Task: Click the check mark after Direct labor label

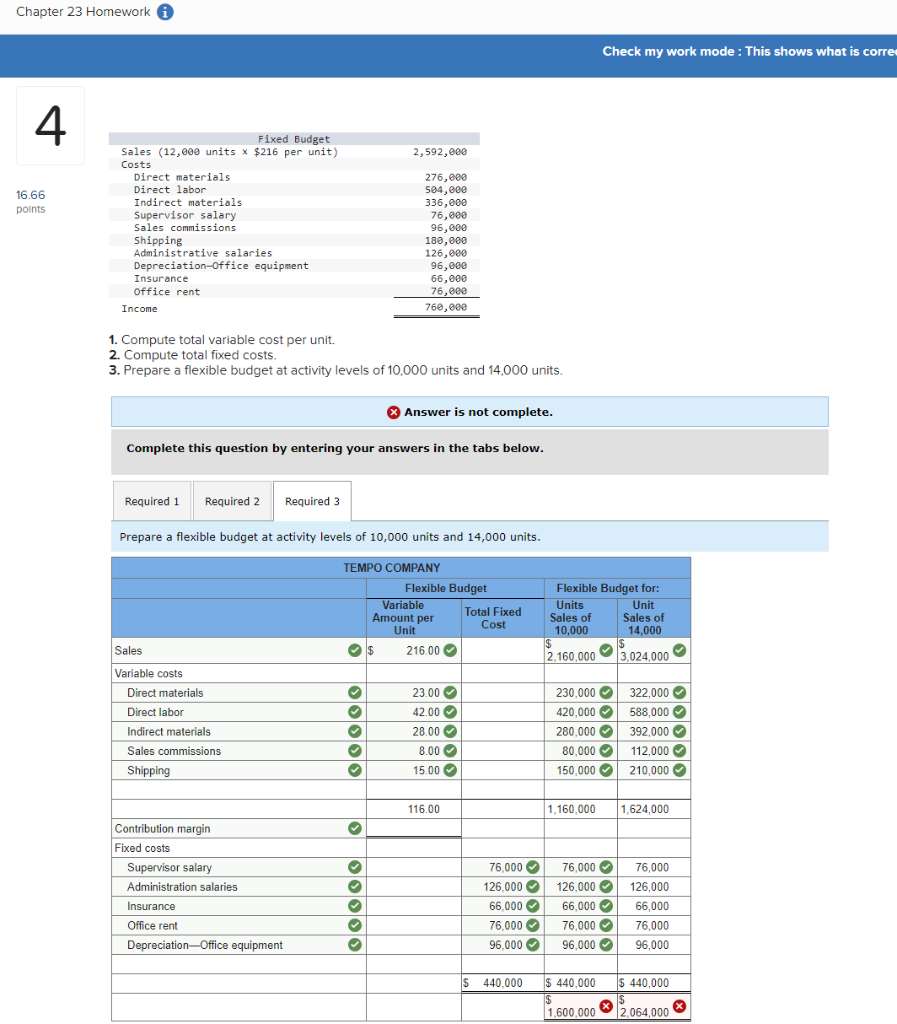Action: click(x=354, y=712)
